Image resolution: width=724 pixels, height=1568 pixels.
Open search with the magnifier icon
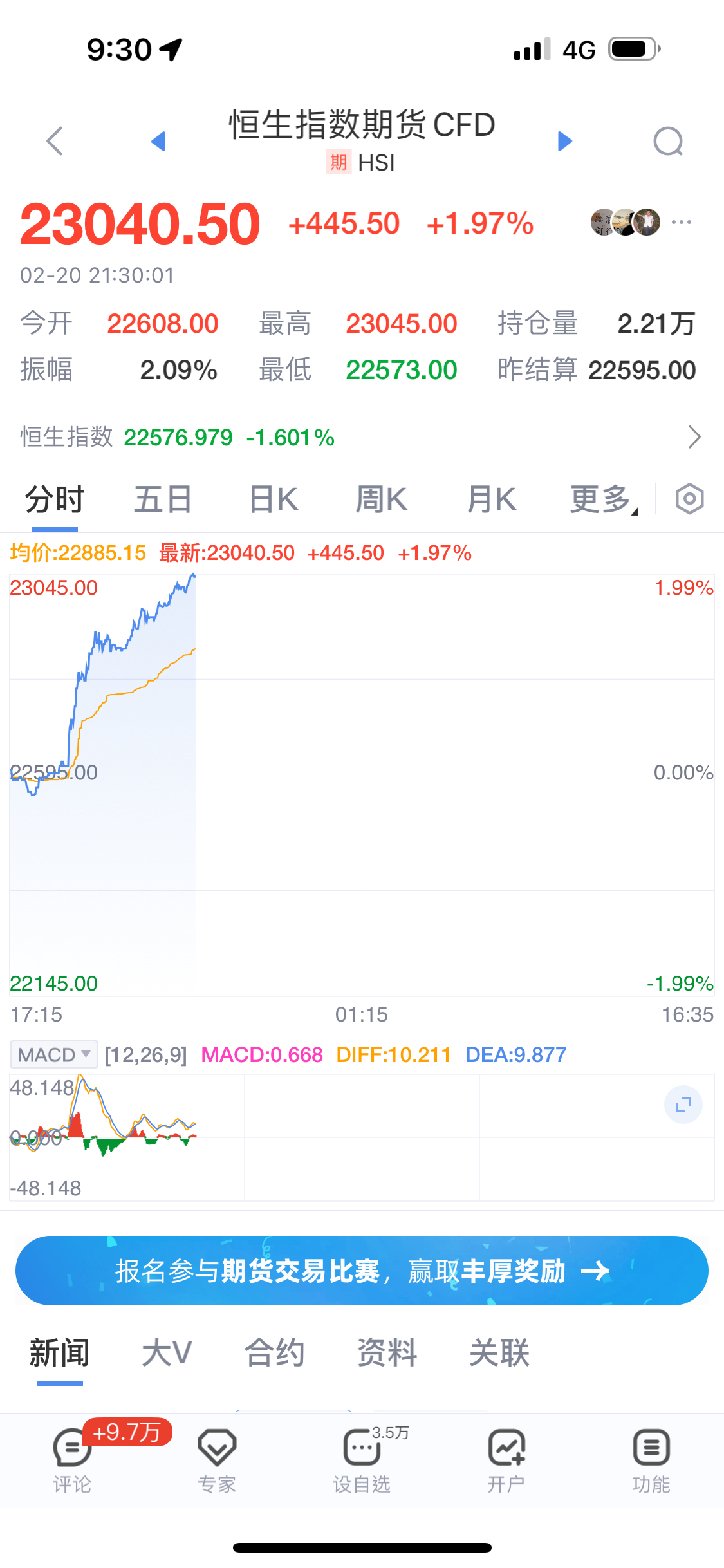tap(668, 142)
